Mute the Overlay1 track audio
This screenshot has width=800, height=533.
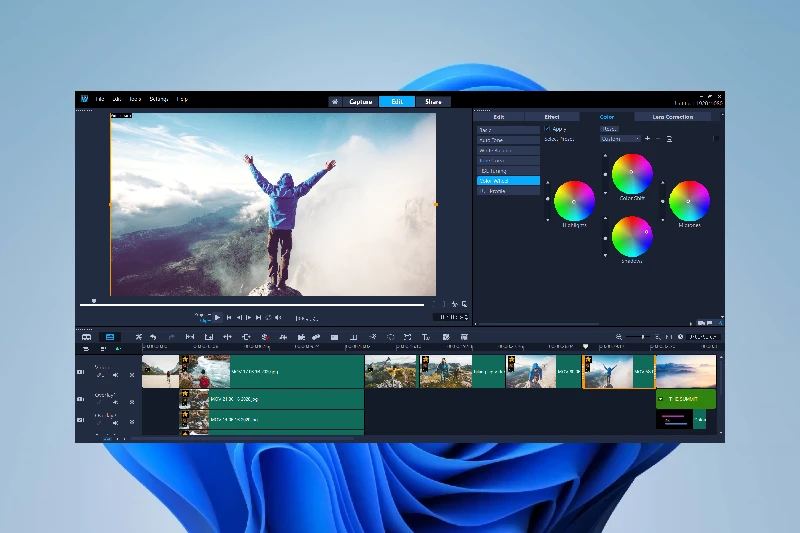tap(116, 402)
